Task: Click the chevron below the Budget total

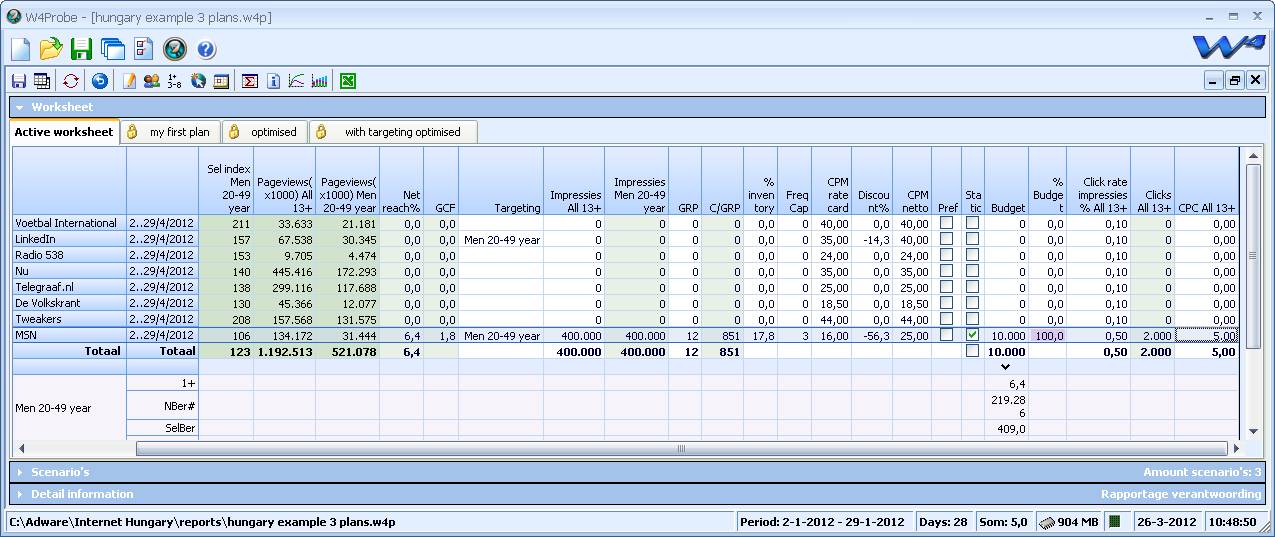Action: 1006,367
